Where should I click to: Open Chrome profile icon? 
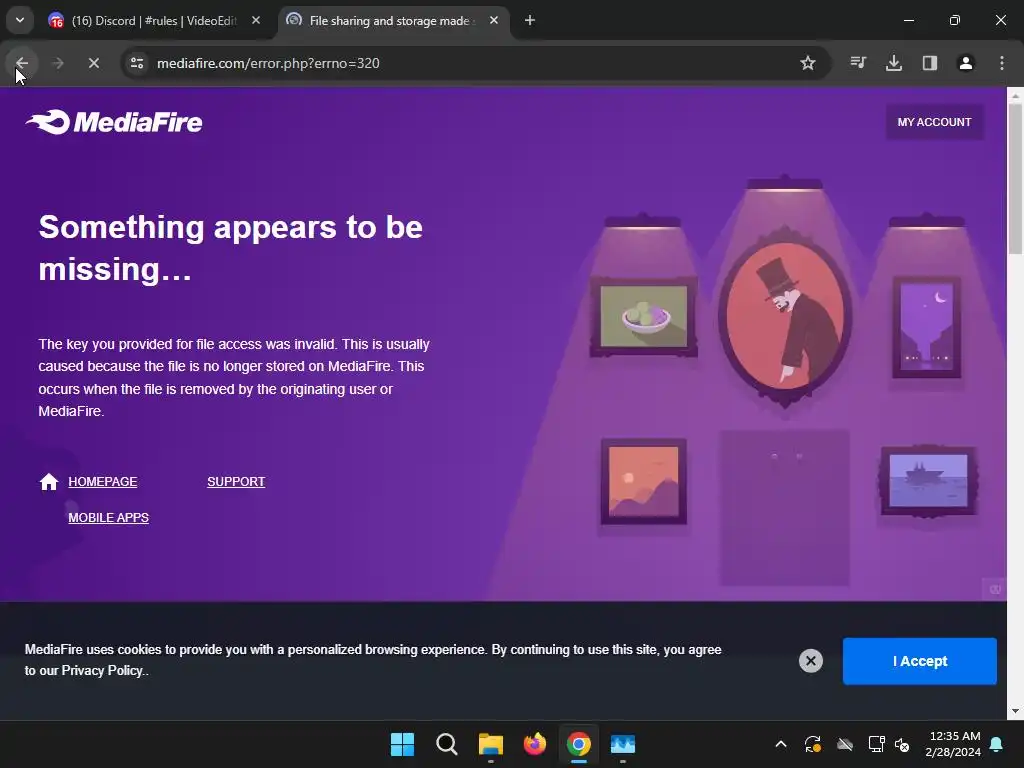coord(966,63)
